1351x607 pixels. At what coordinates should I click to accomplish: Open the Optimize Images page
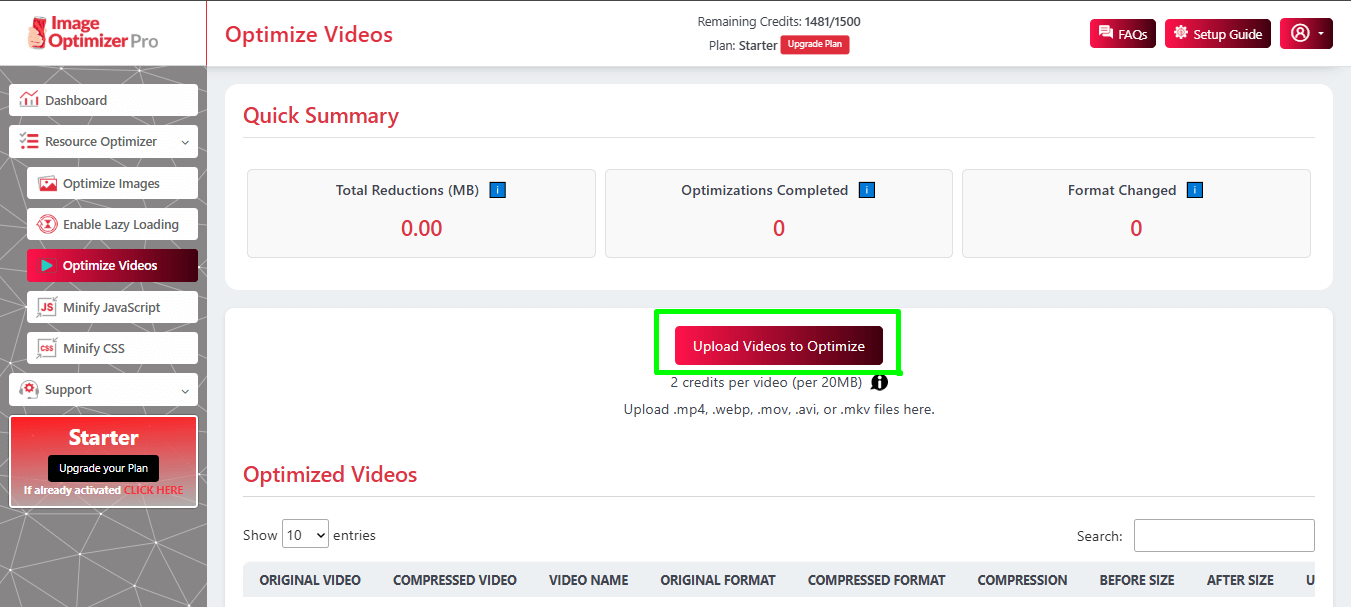click(112, 183)
